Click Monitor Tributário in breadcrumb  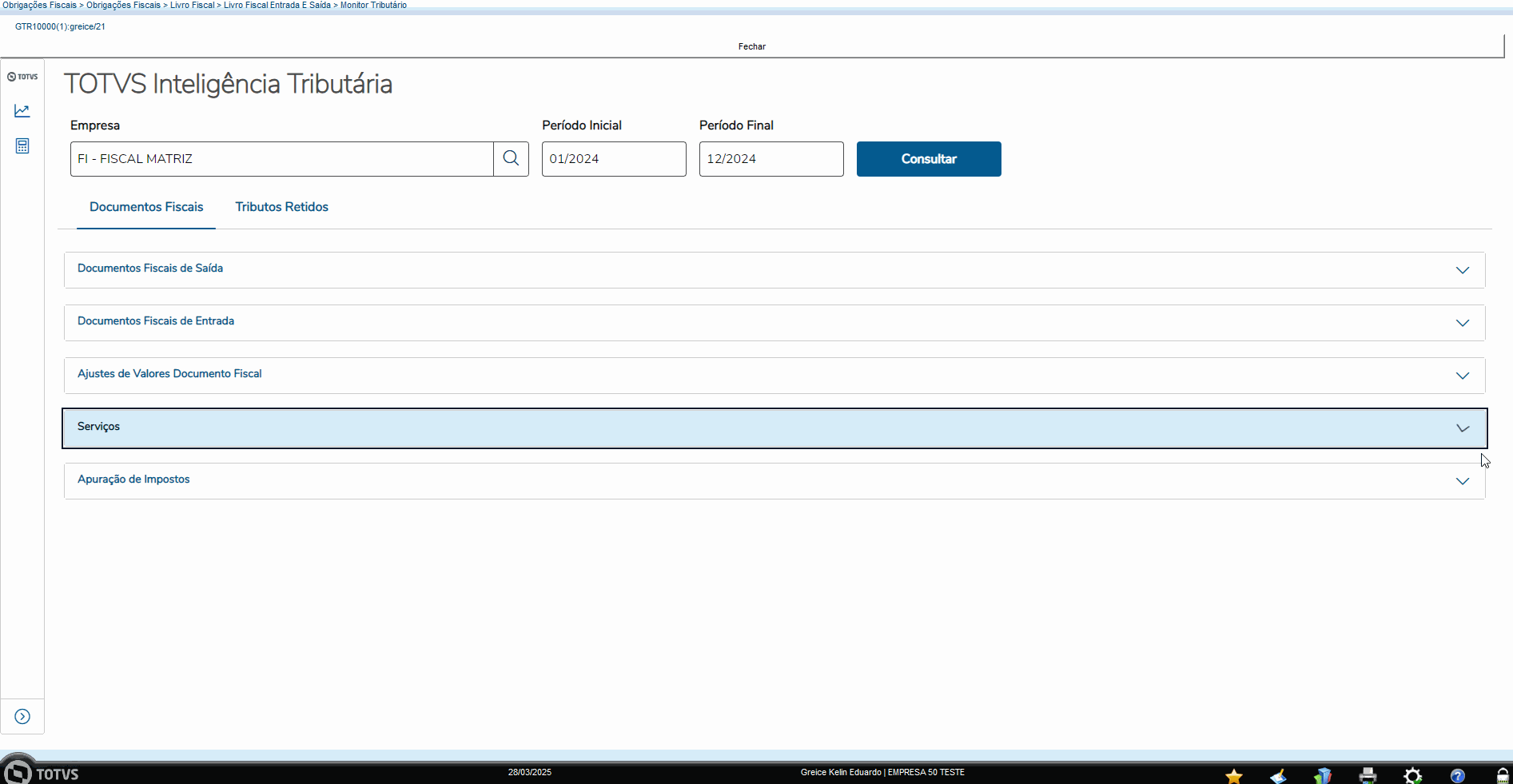point(373,5)
